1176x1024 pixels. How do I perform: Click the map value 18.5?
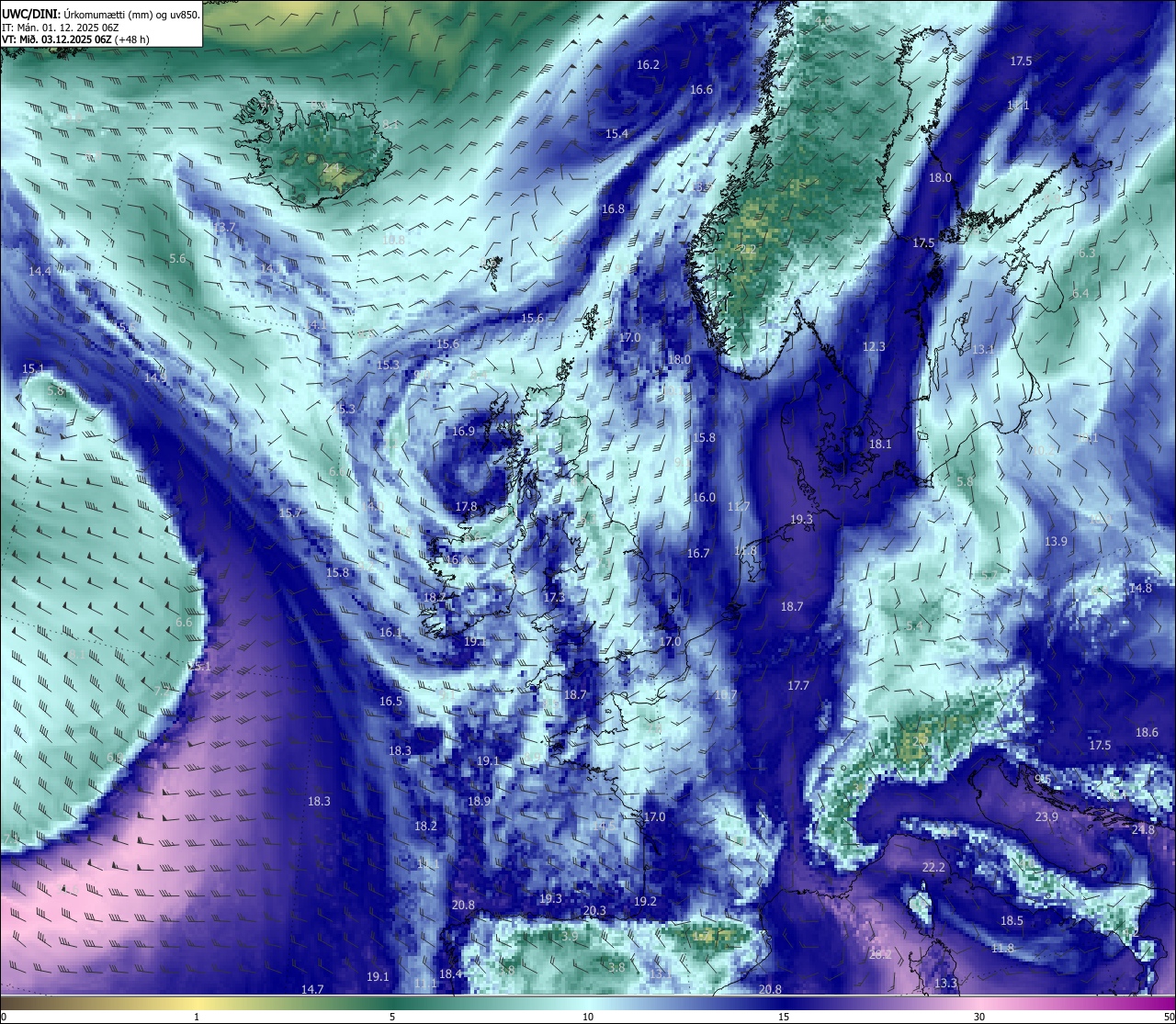[1012, 920]
